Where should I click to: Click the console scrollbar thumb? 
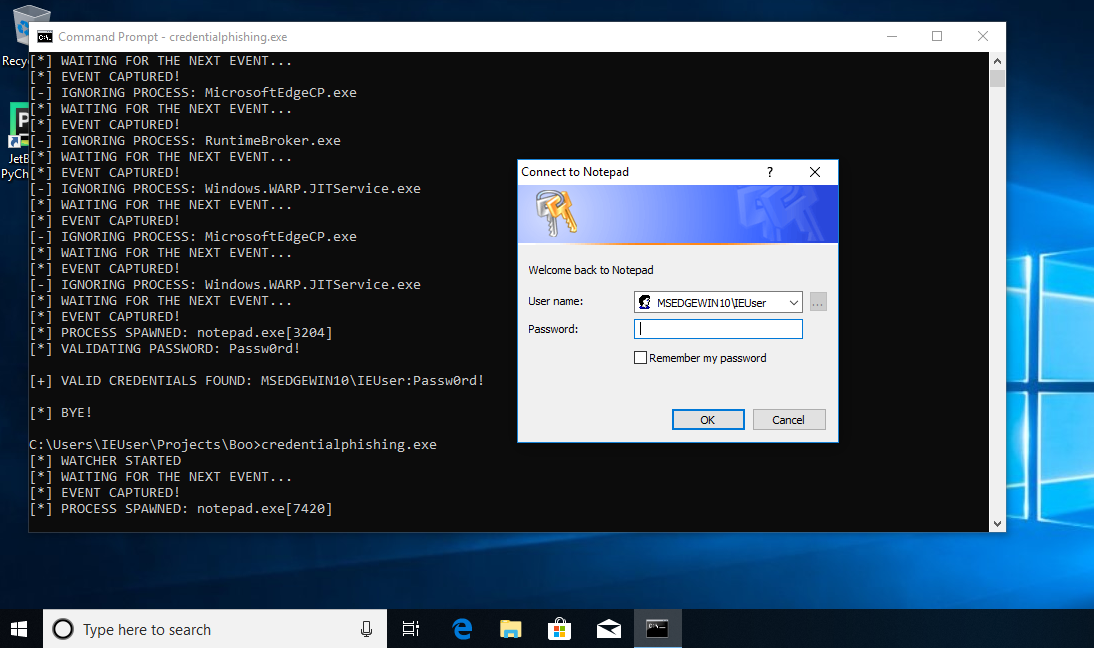click(x=997, y=78)
